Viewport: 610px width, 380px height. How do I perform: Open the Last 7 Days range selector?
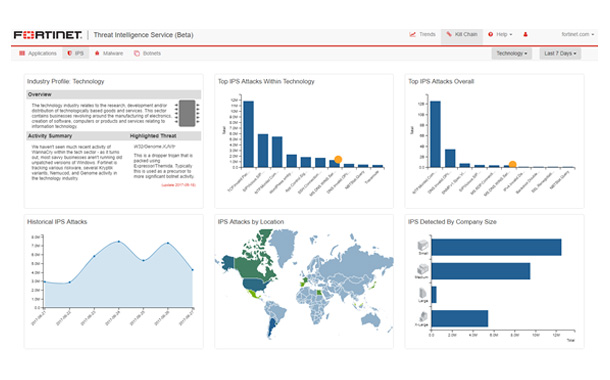pos(560,53)
